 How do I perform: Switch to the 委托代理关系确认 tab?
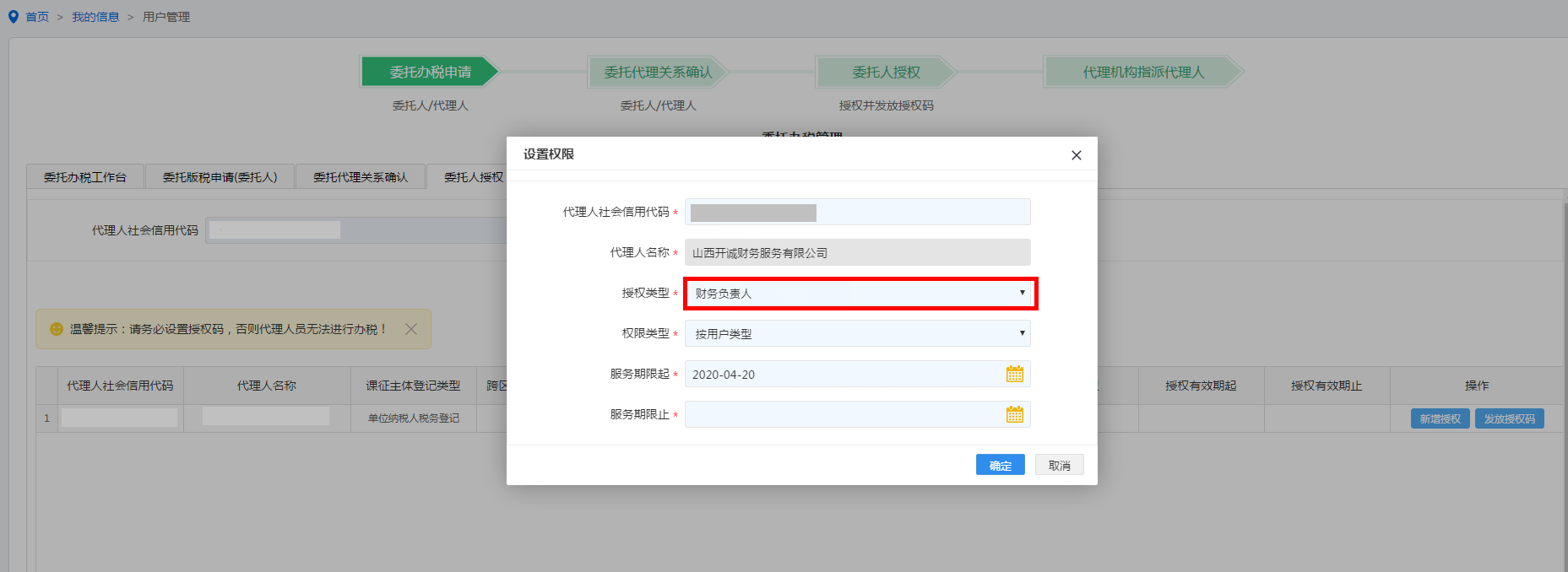pos(361,176)
